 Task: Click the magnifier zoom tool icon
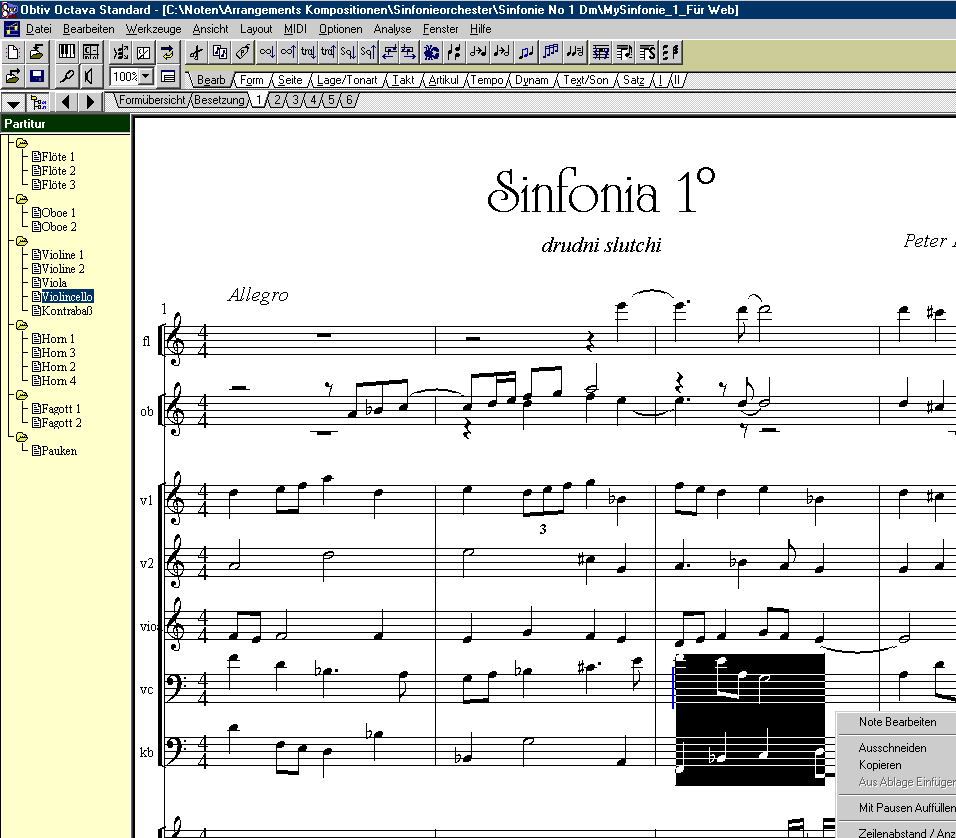click(67, 76)
